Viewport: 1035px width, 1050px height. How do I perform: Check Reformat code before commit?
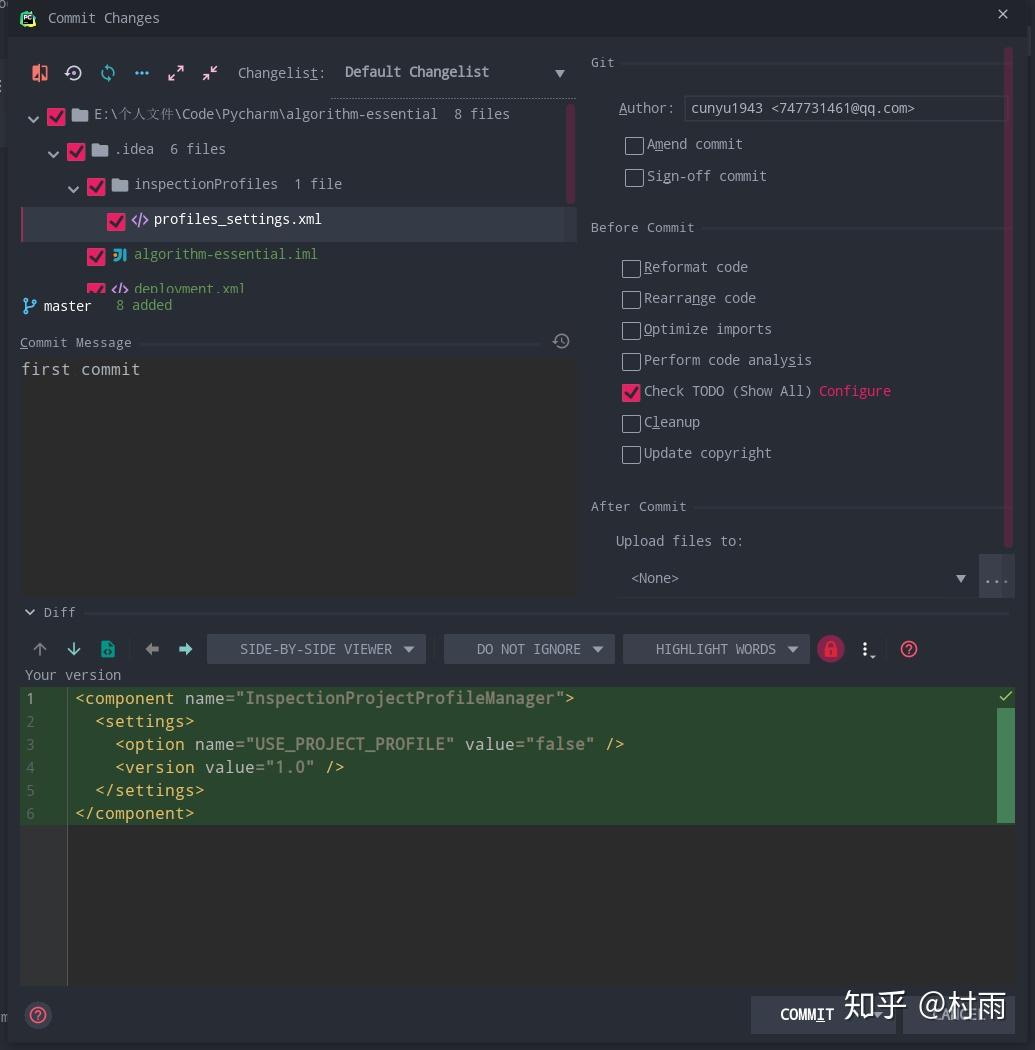tap(631, 268)
